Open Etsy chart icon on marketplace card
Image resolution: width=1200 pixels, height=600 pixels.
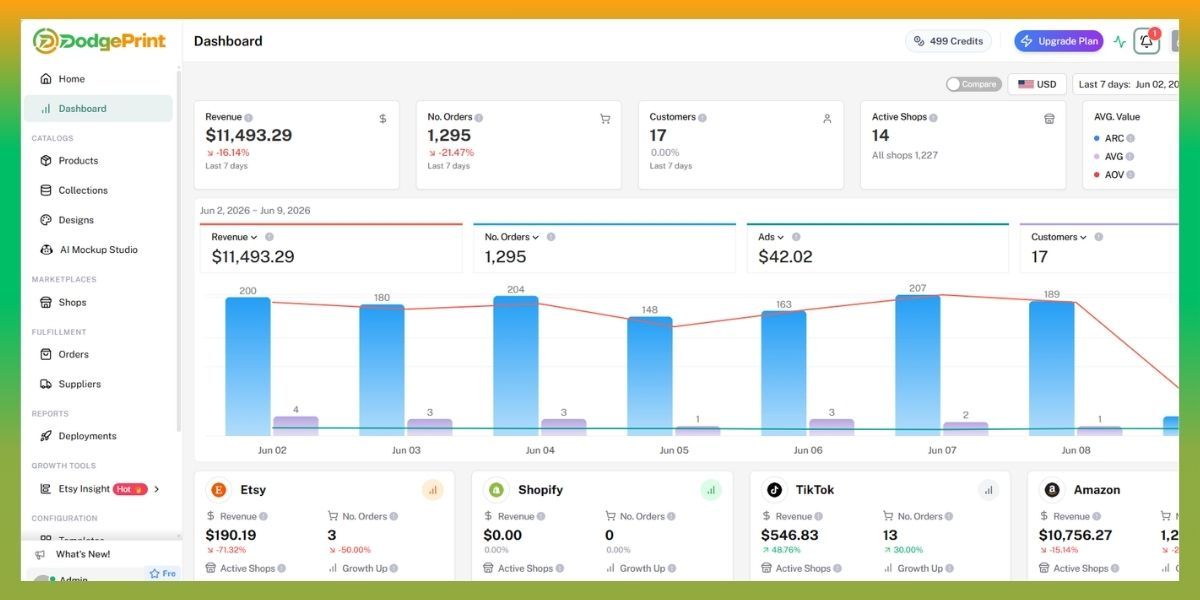click(x=432, y=490)
